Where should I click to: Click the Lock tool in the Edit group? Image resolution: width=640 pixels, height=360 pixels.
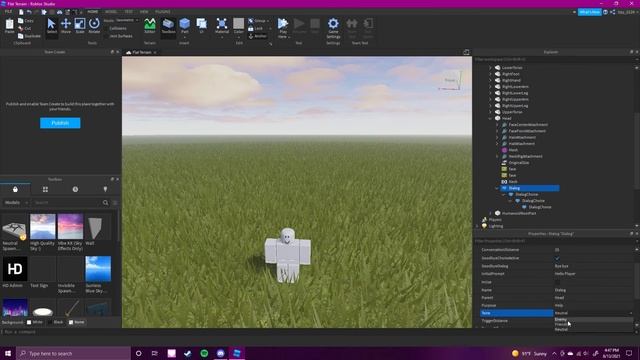256,29
